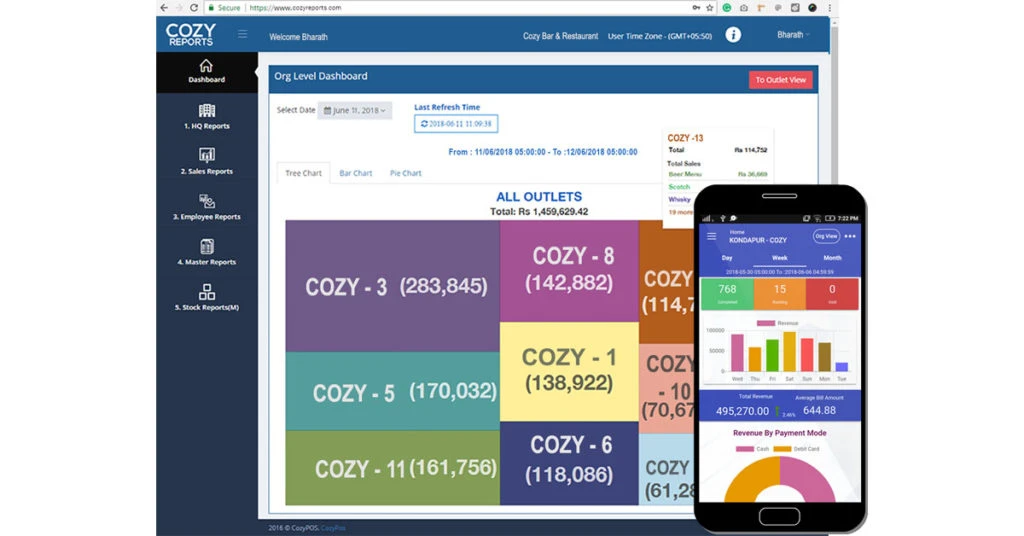Click the COZY -13 tooltip title

pos(685,138)
